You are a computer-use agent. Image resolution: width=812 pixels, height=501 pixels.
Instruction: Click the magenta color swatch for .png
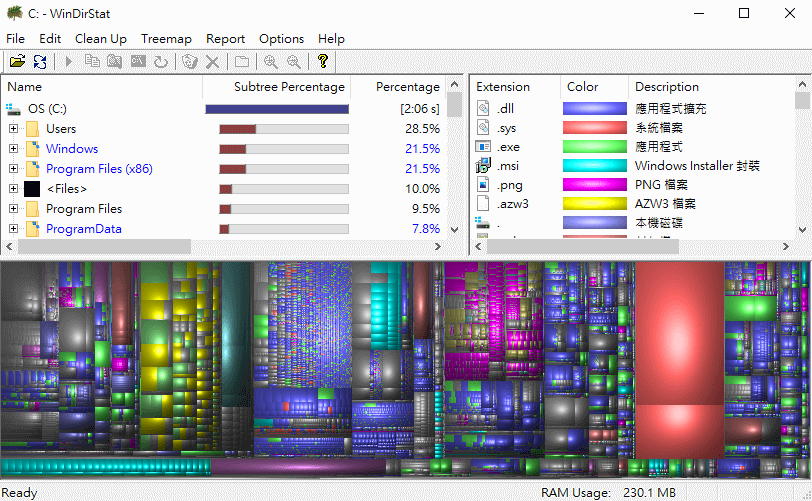pos(595,185)
